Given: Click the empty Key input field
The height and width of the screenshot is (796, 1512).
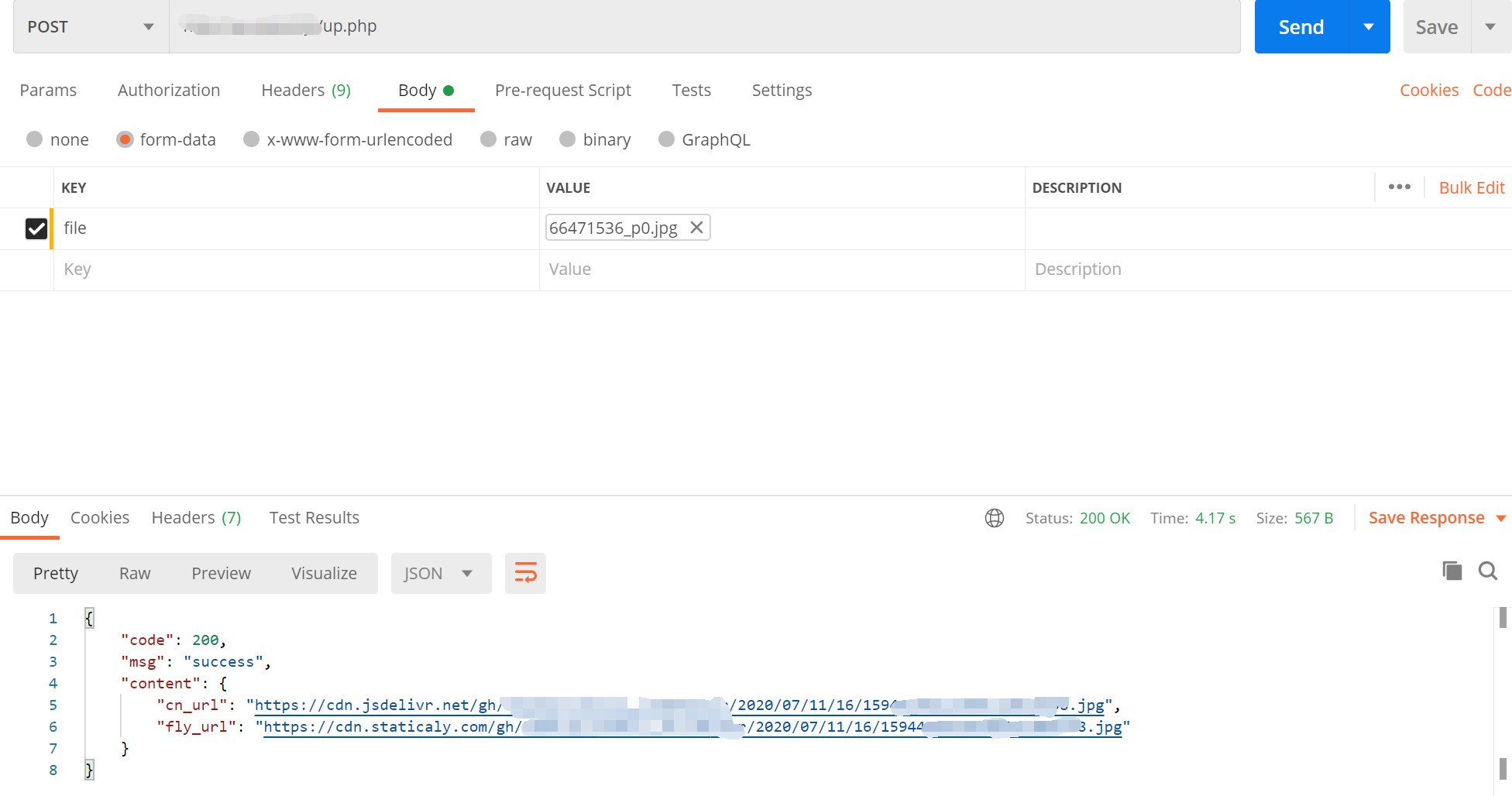Looking at the screenshot, I should click(297, 269).
